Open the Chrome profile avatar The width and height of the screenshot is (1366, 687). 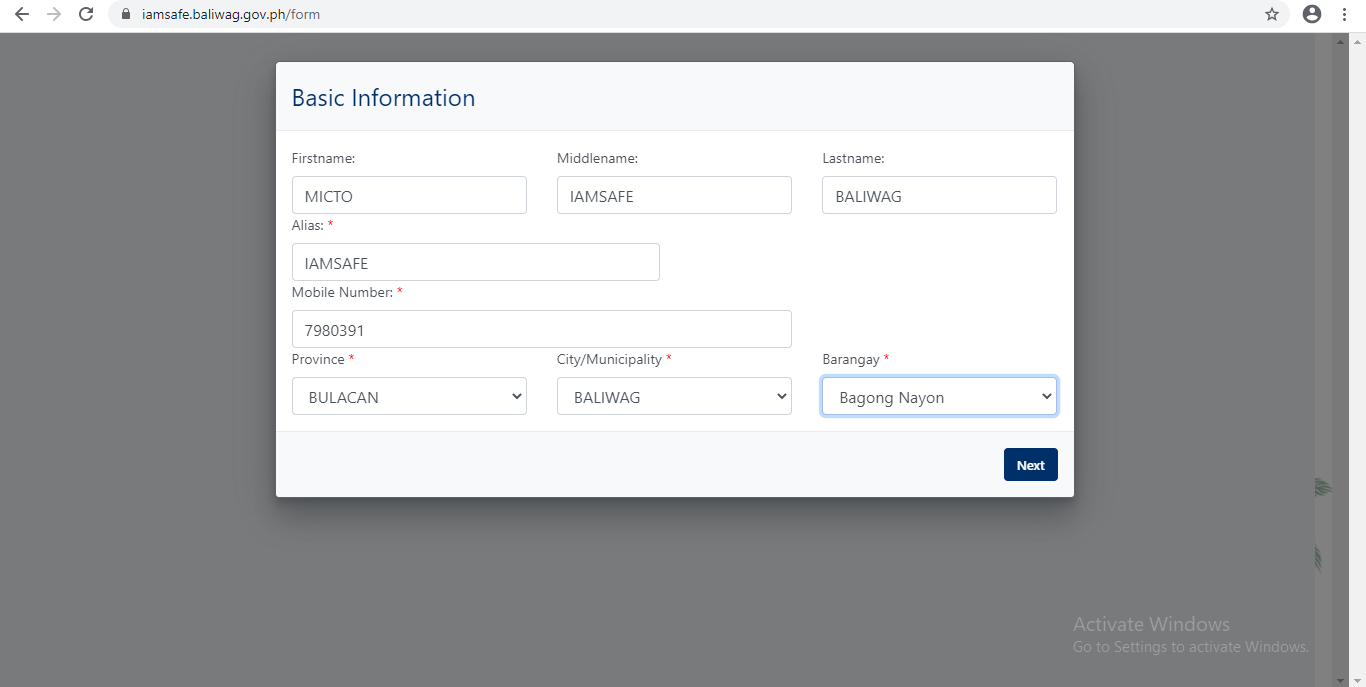coord(1312,14)
